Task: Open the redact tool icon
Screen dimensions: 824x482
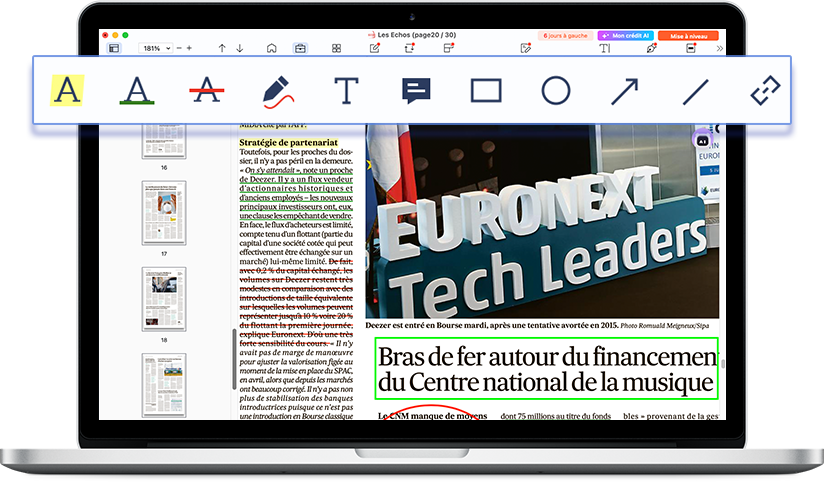Action: pos(691,48)
